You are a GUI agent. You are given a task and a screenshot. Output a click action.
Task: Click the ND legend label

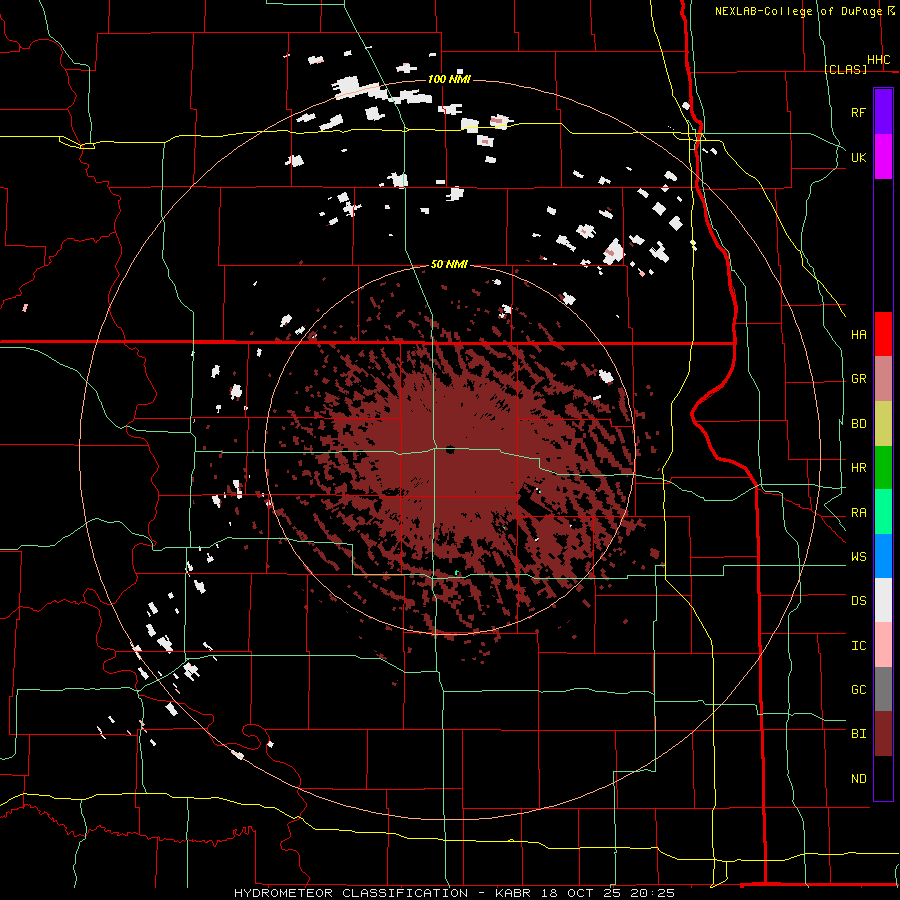859,779
